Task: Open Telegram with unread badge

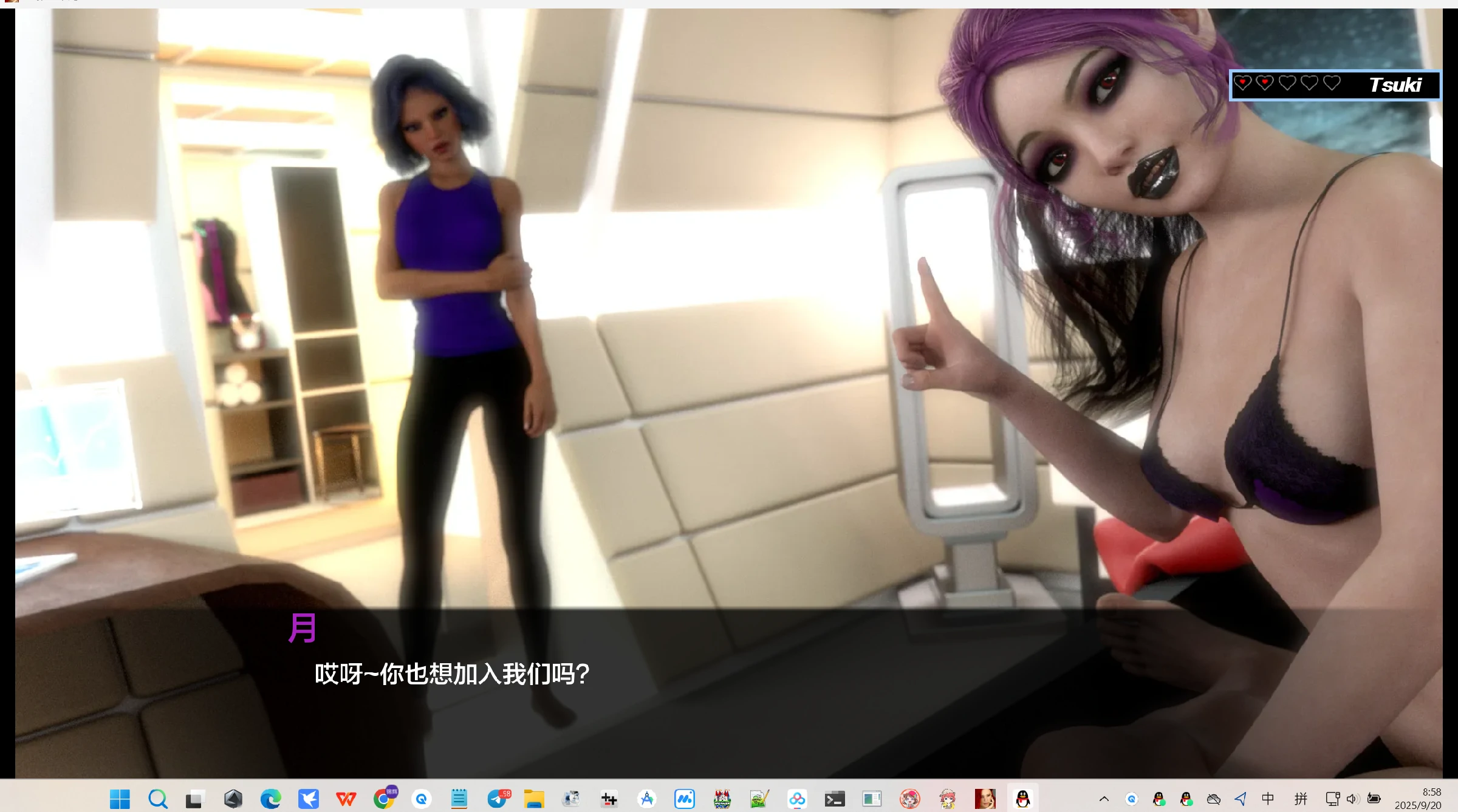Action: tap(498, 799)
